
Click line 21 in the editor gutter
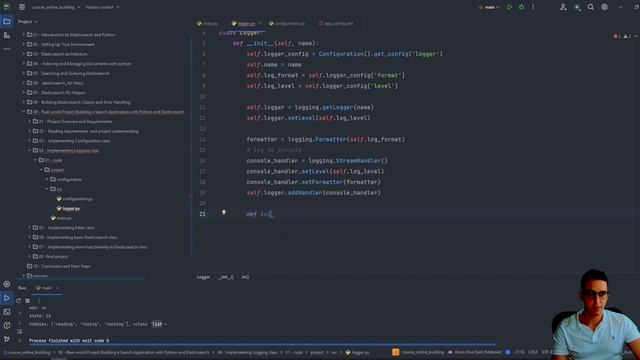(x=202, y=214)
